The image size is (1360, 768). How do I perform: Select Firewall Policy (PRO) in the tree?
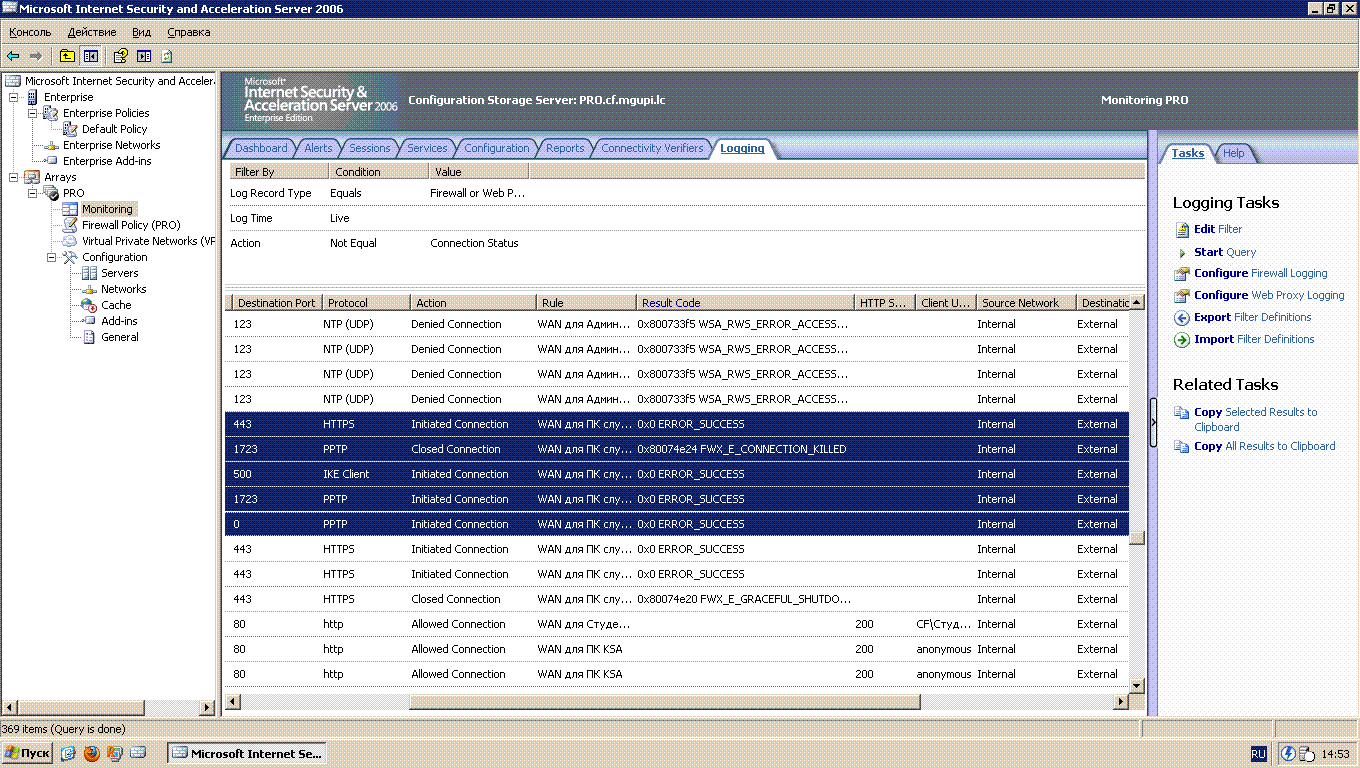(x=130, y=225)
